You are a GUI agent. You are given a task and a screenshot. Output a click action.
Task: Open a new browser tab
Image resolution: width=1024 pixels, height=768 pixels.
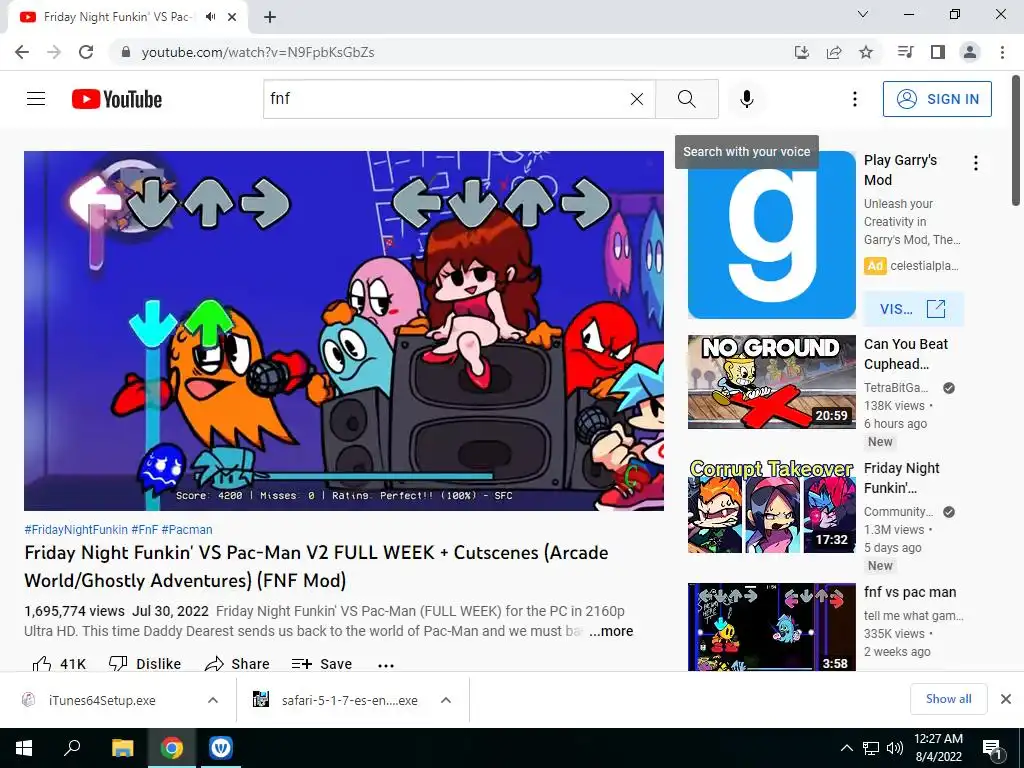[x=270, y=17]
